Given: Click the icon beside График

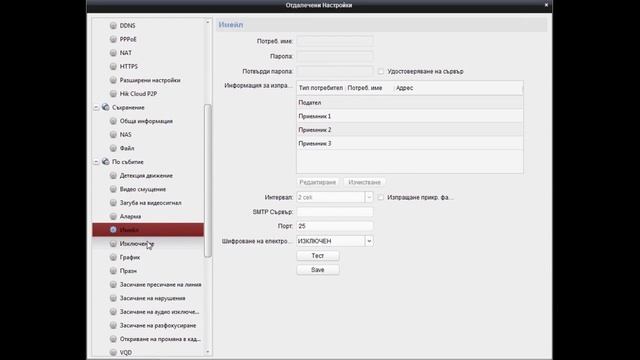Looking at the screenshot, I should point(113,257).
